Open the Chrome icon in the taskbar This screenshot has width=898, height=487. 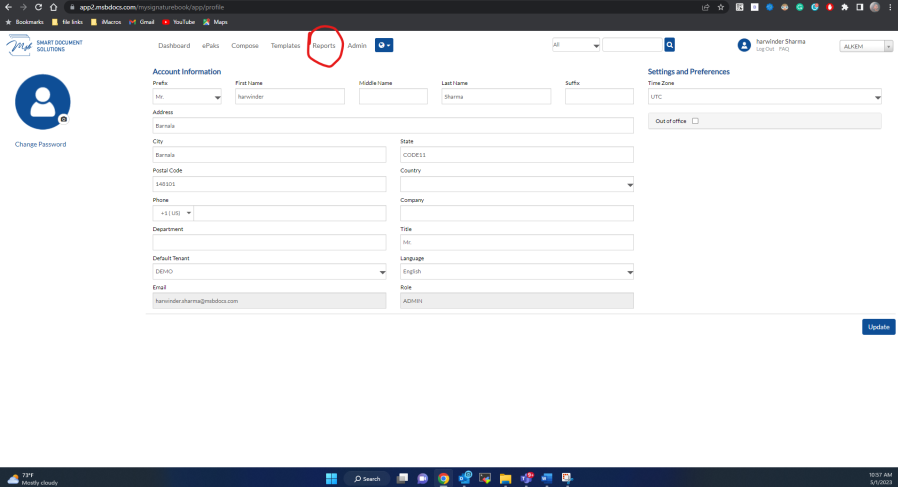click(443, 478)
